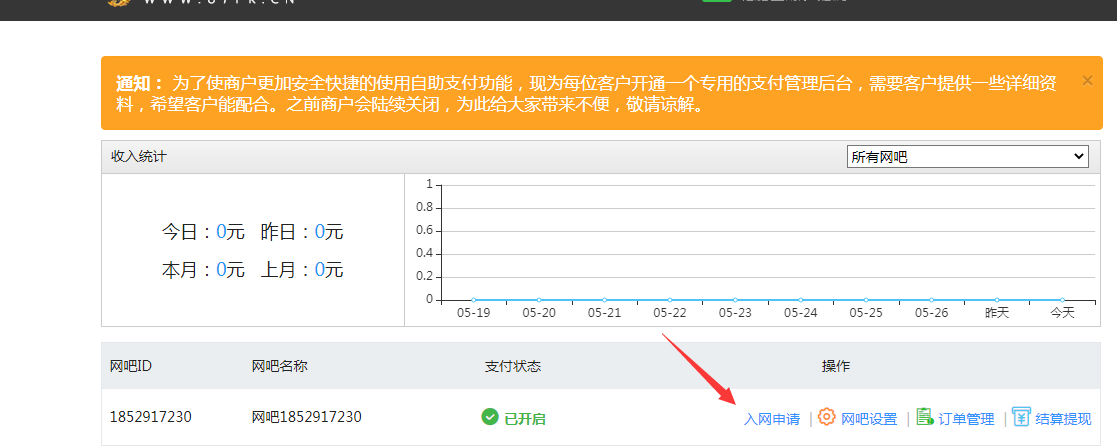Select the 05-23 data point on chart
Screen dimensions: 1117x446
coord(735,299)
